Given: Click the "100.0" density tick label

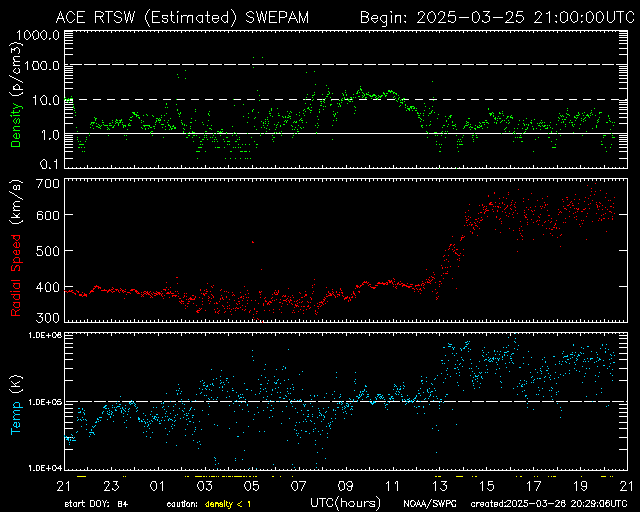Looking at the screenshot, I should tap(42, 66).
